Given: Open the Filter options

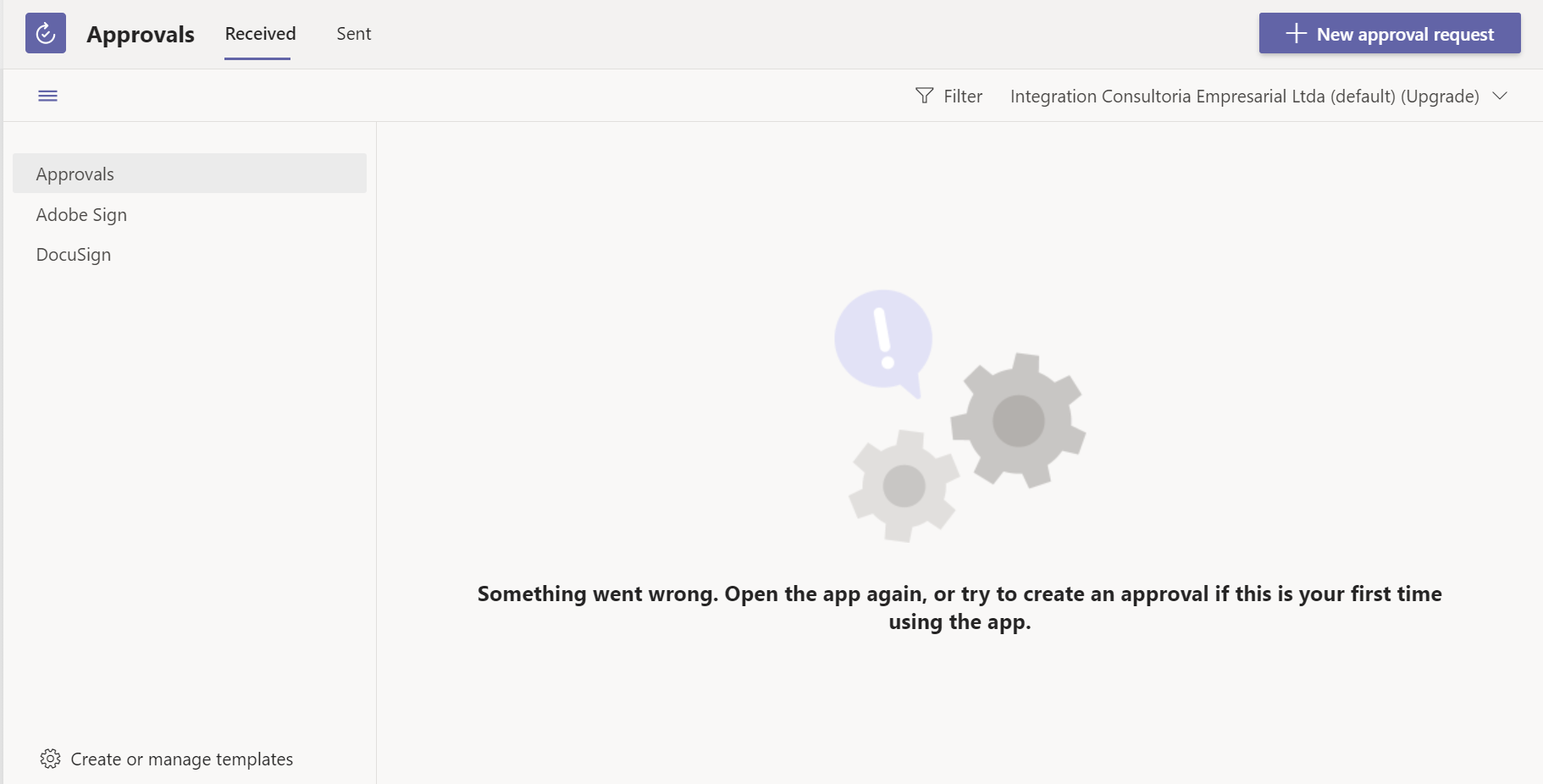Looking at the screenshot, I should point(948,96).
